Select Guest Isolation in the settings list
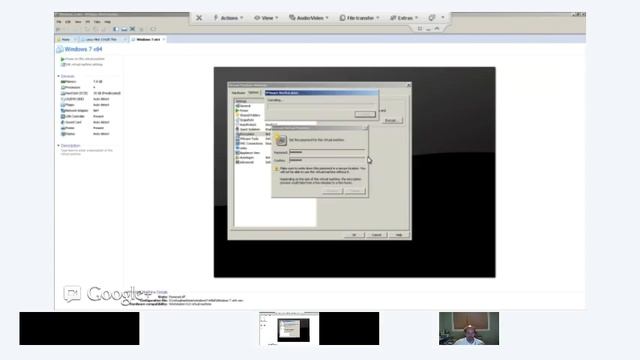This screenshot has width=640, height=360. [249, 129]
